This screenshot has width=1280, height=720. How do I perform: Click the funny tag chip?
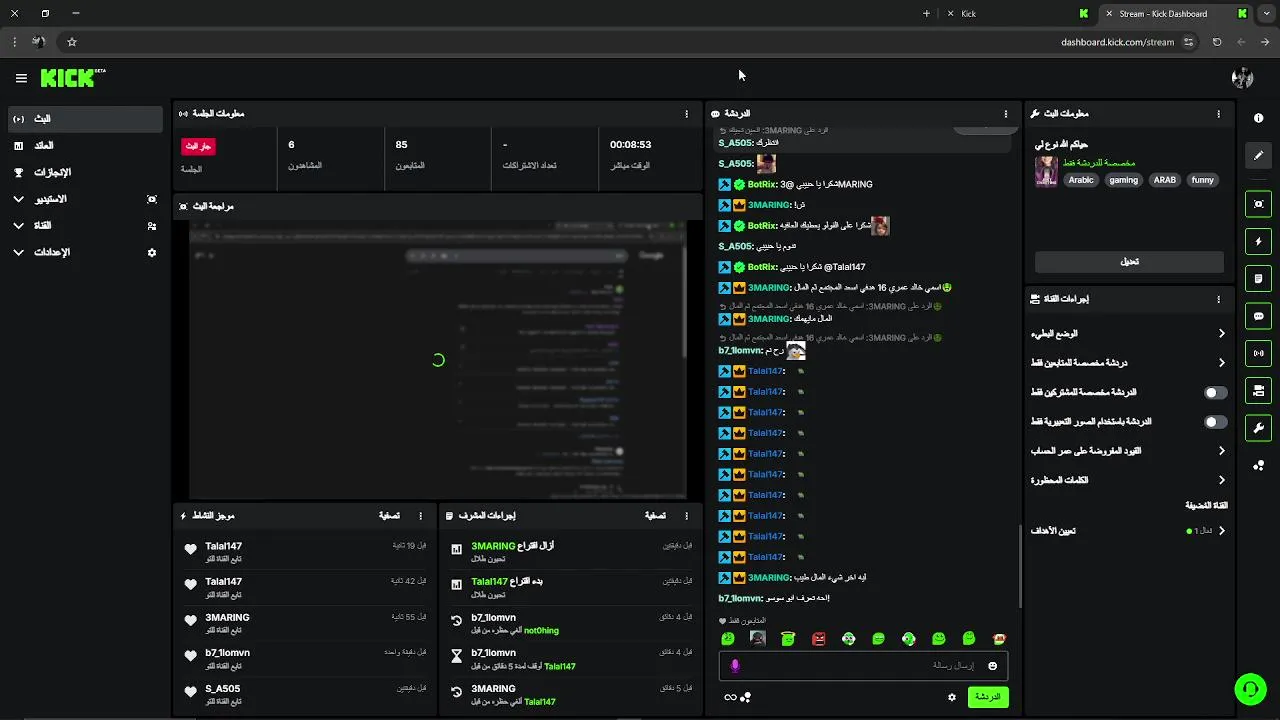click(x=1202, y=180)
